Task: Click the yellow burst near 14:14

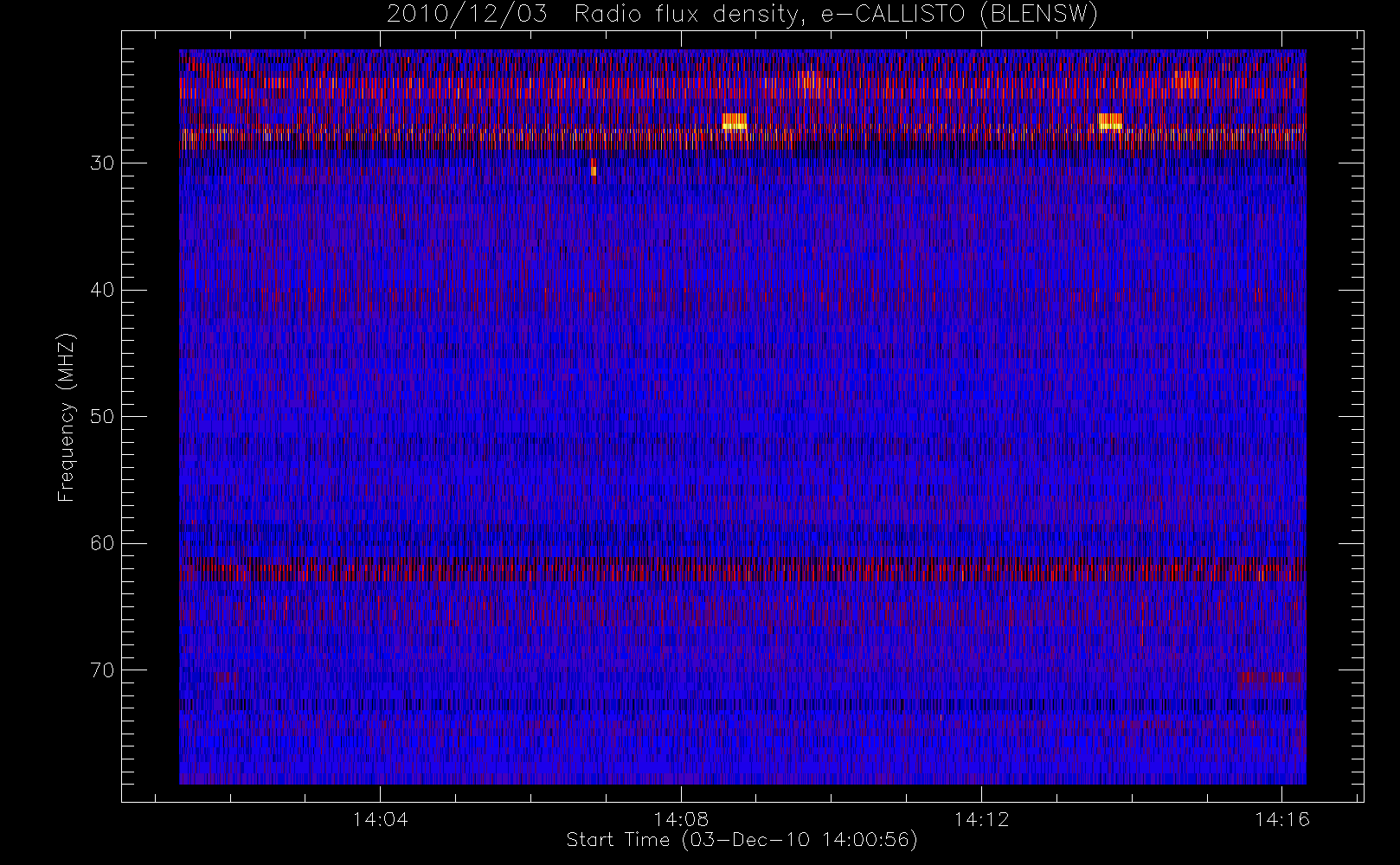Action: pyautogui.click(x=1110, y=121)
